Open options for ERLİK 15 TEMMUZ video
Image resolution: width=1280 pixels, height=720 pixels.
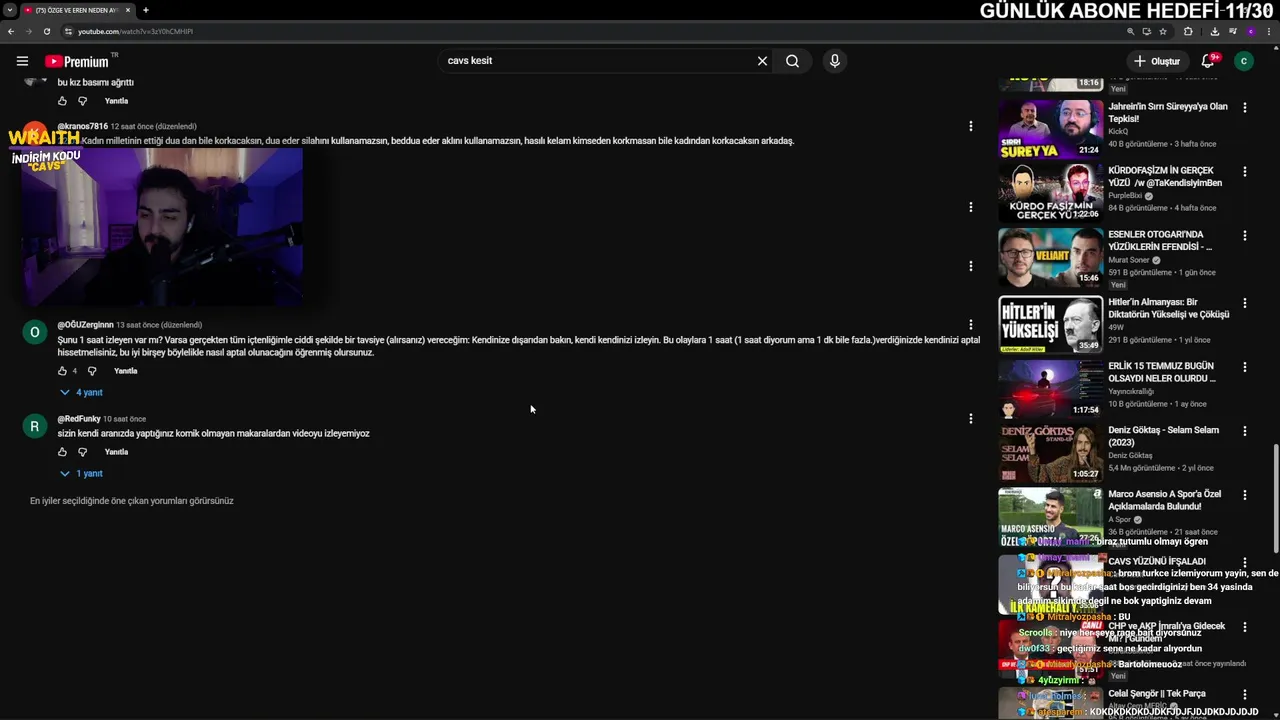(1245, 367)
